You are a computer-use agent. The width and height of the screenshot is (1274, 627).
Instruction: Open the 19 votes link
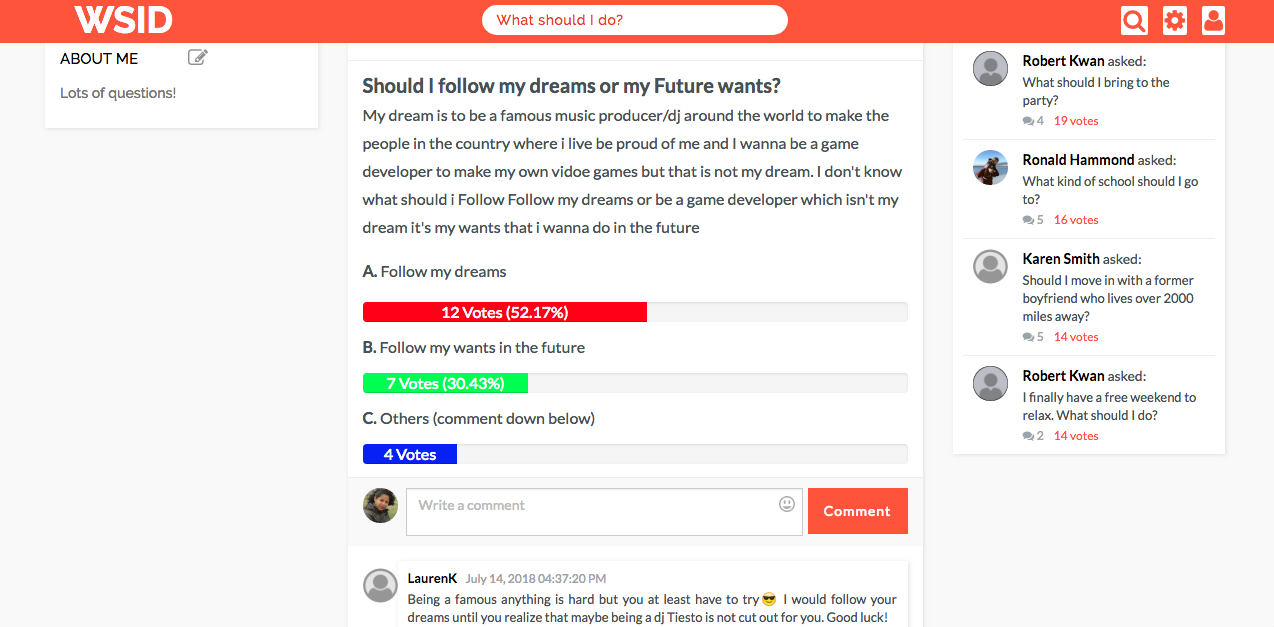(x=1075, y=120)
